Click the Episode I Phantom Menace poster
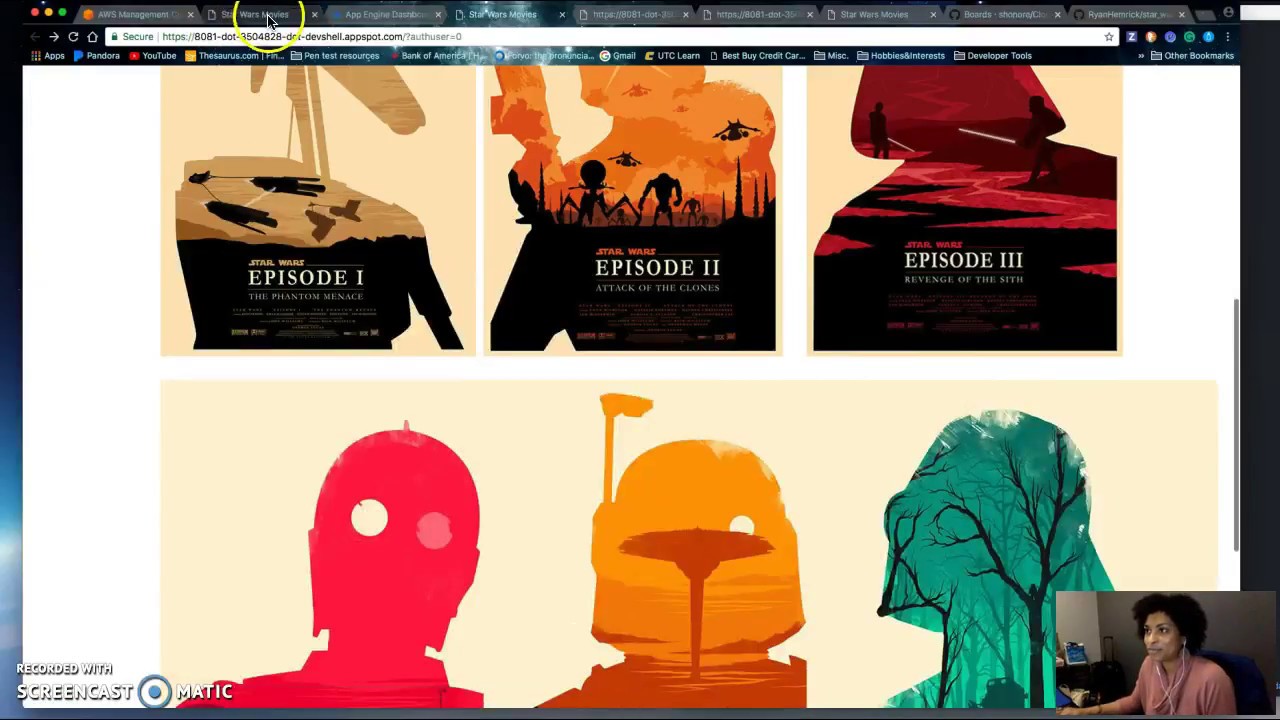 pyautogui.click(x=318, y=211)
